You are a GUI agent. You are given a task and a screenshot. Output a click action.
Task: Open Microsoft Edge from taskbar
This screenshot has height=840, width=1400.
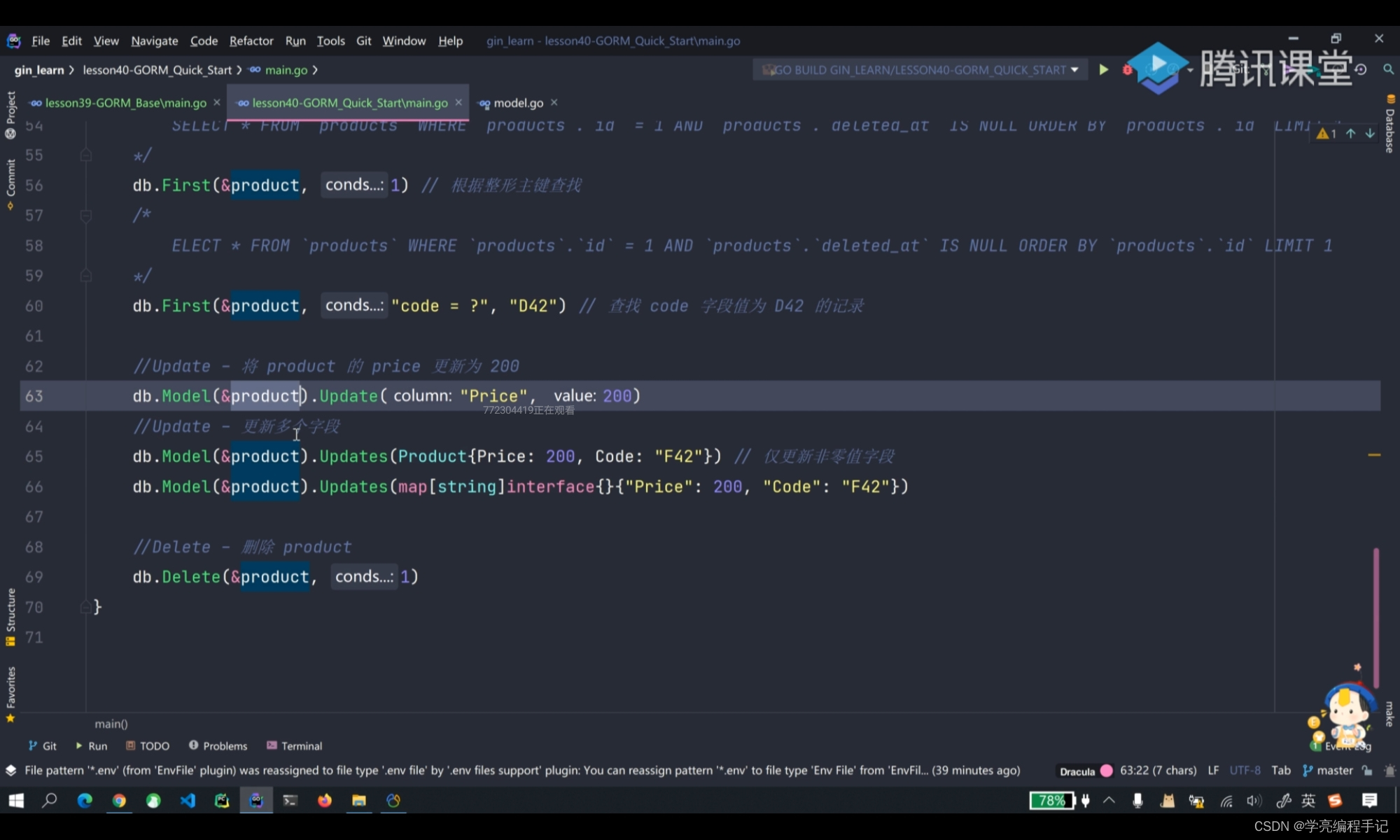point(85,800)
